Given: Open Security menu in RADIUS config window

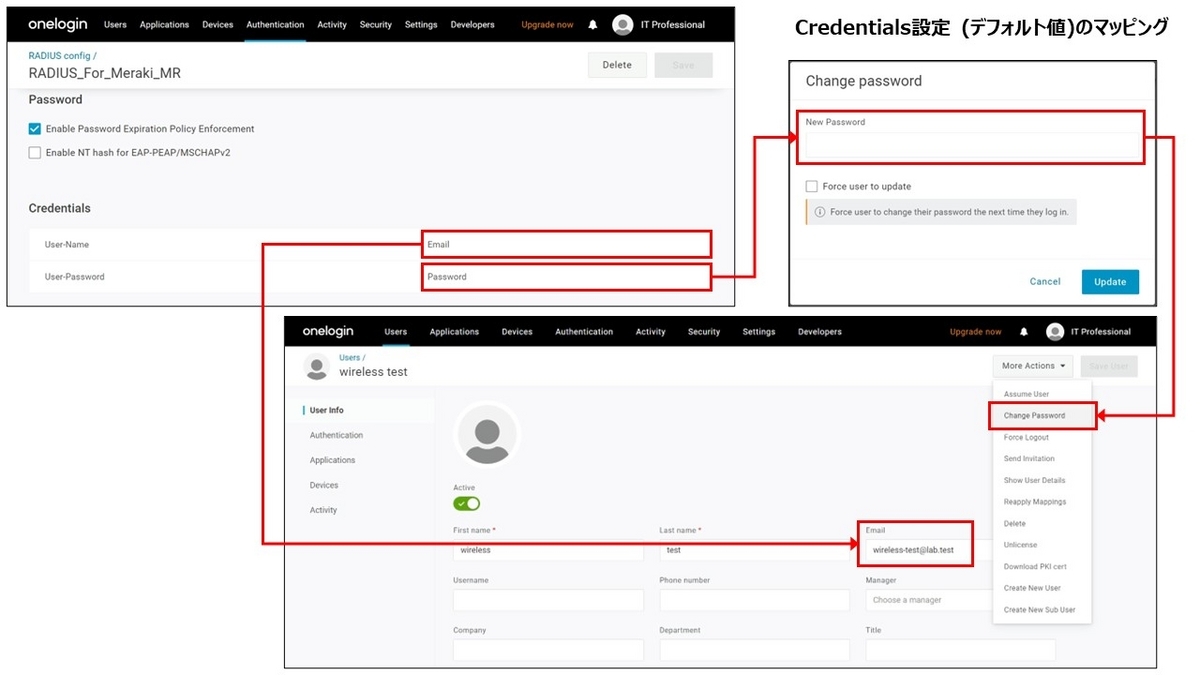Looking at the screenshot, I should point(376,25).
